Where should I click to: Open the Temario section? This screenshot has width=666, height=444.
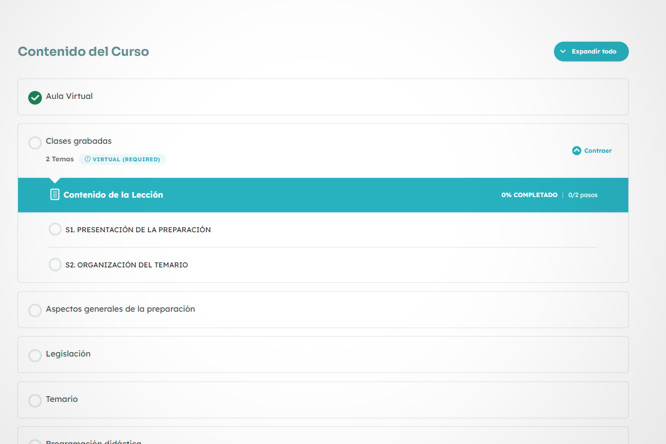point(62,399)
